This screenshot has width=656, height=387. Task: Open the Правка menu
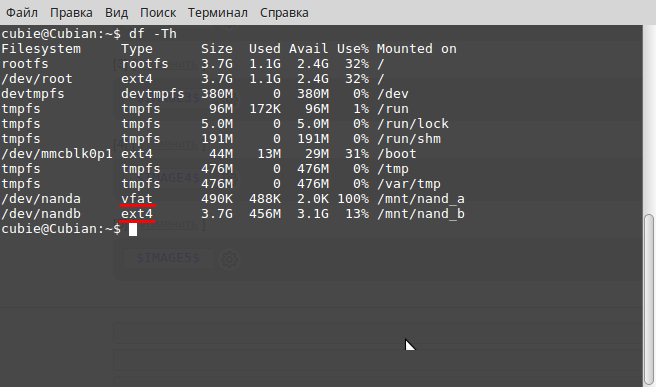pos(71,13)
